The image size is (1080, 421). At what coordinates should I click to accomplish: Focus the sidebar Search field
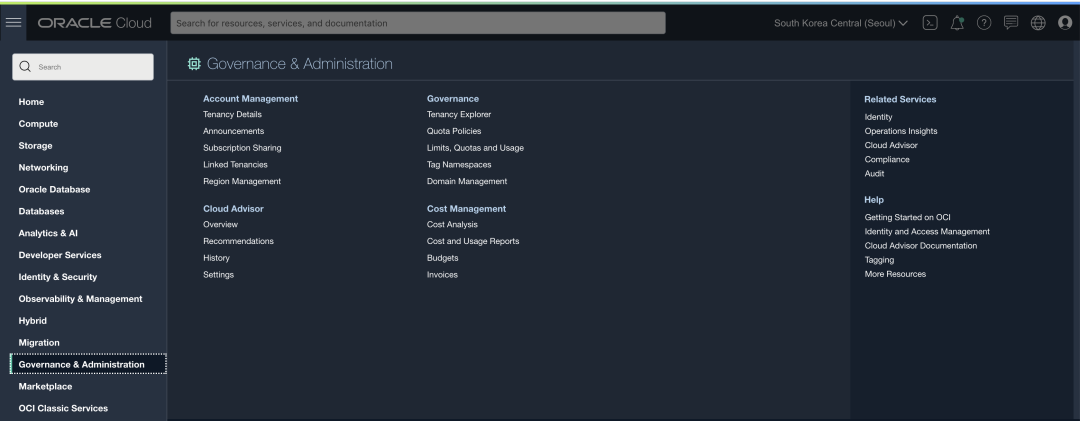[83, 67]
